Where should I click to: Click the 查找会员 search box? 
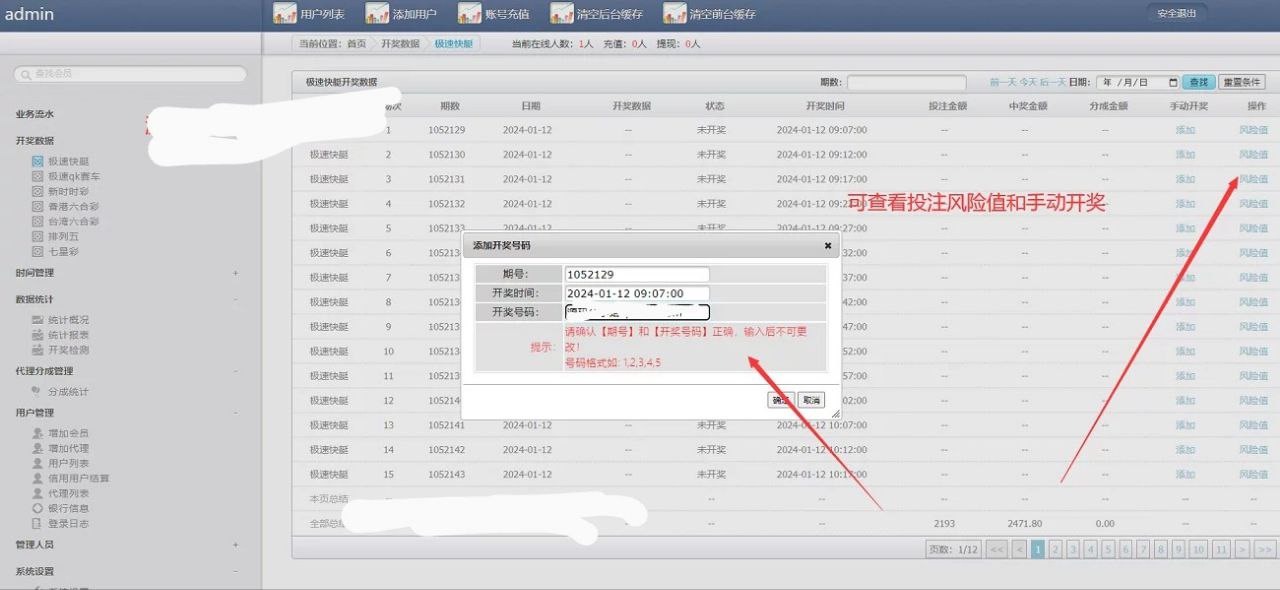pos(130,74)
